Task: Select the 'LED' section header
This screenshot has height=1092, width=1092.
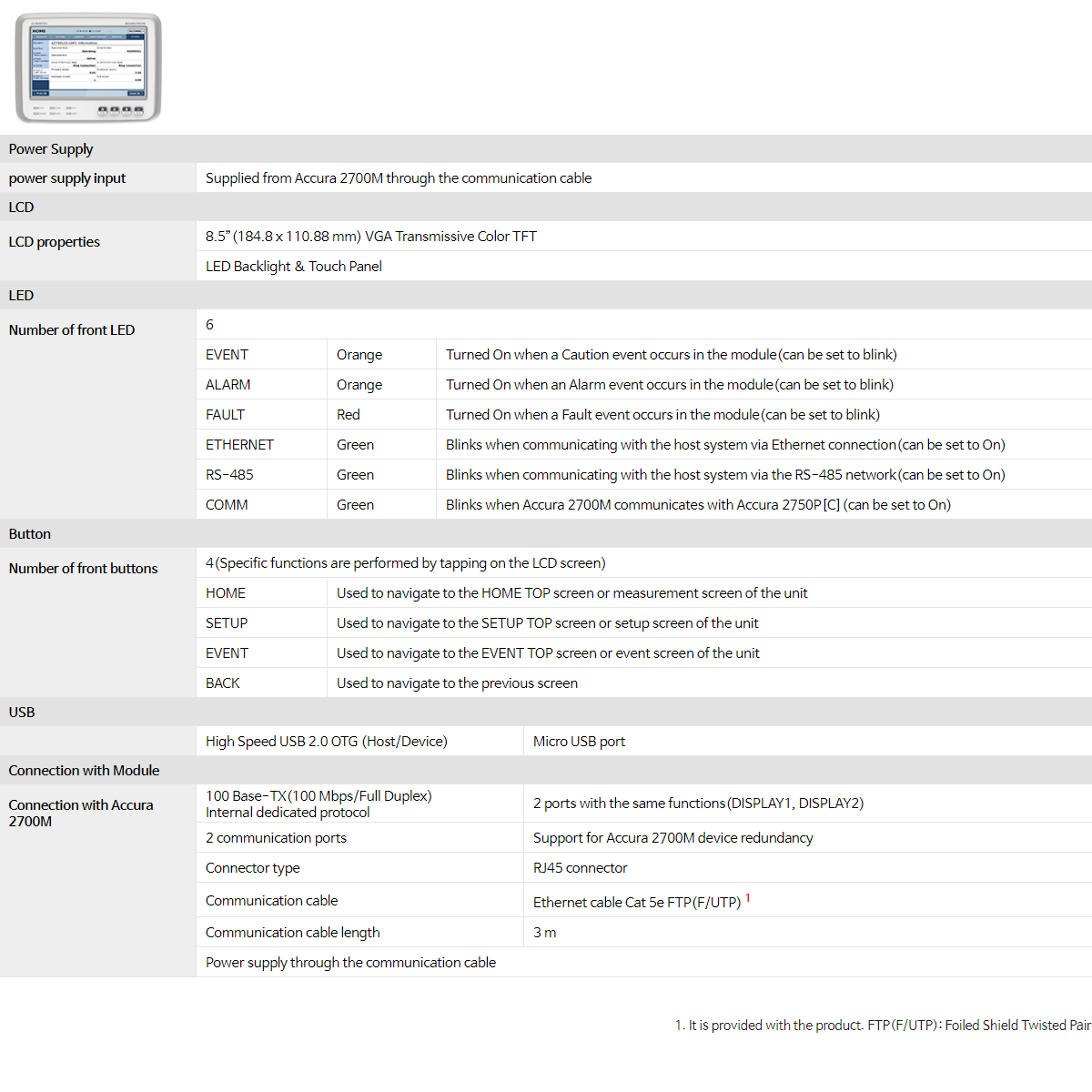Action: tap(21, 296)
